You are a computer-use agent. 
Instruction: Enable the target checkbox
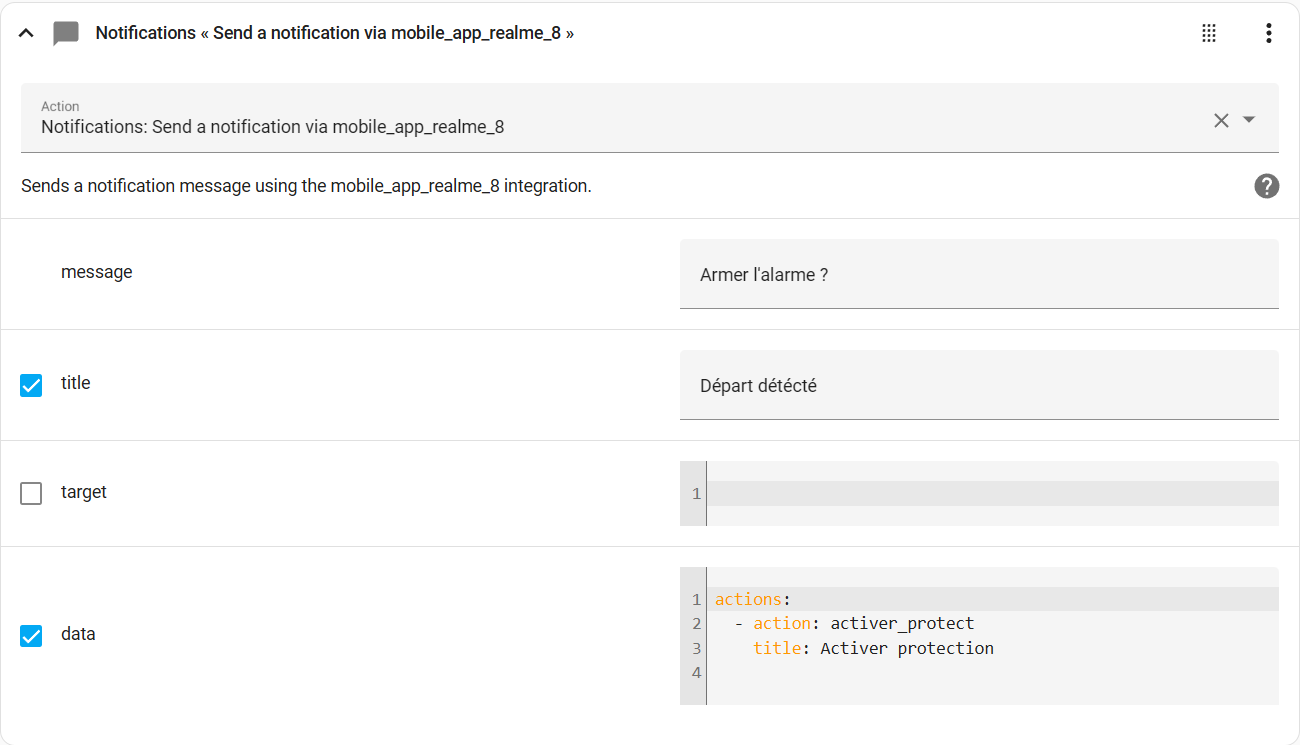[x=31, y=494]
